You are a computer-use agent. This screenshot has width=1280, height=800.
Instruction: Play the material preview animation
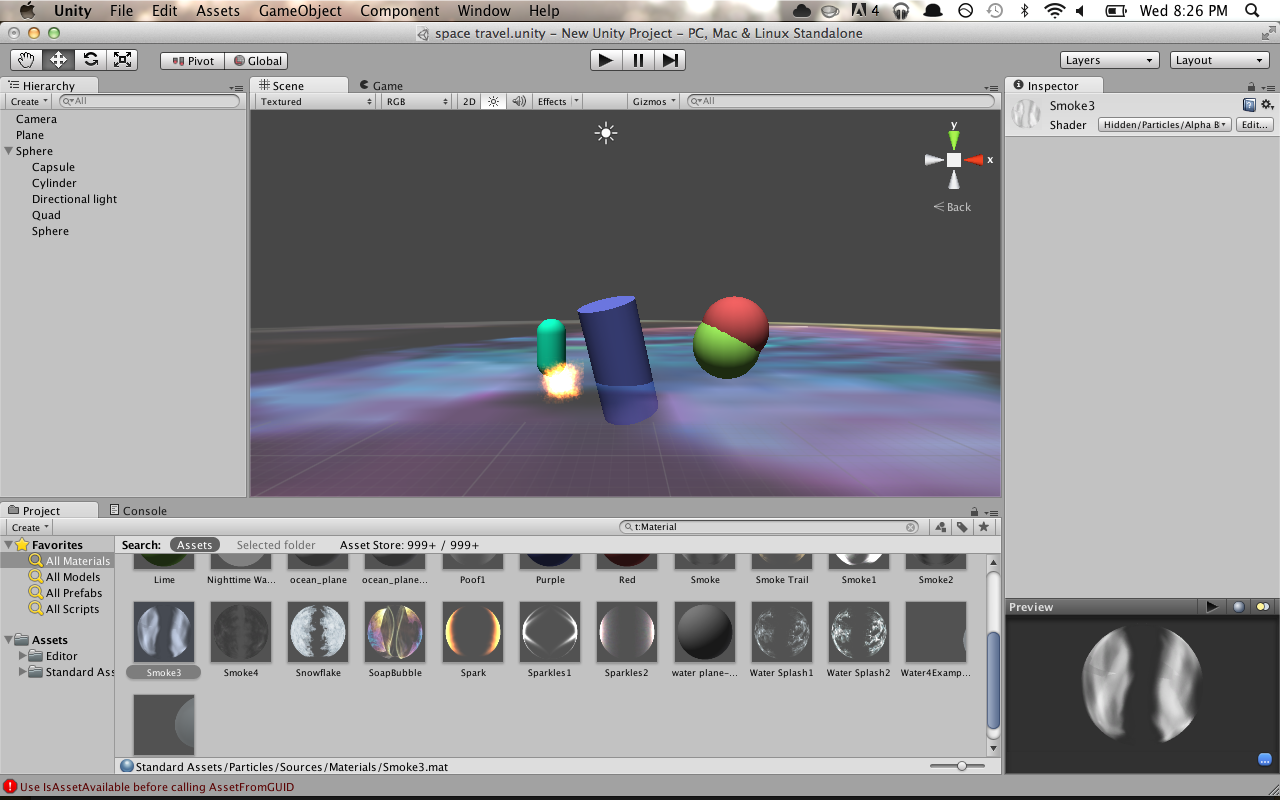(1212, 607)
